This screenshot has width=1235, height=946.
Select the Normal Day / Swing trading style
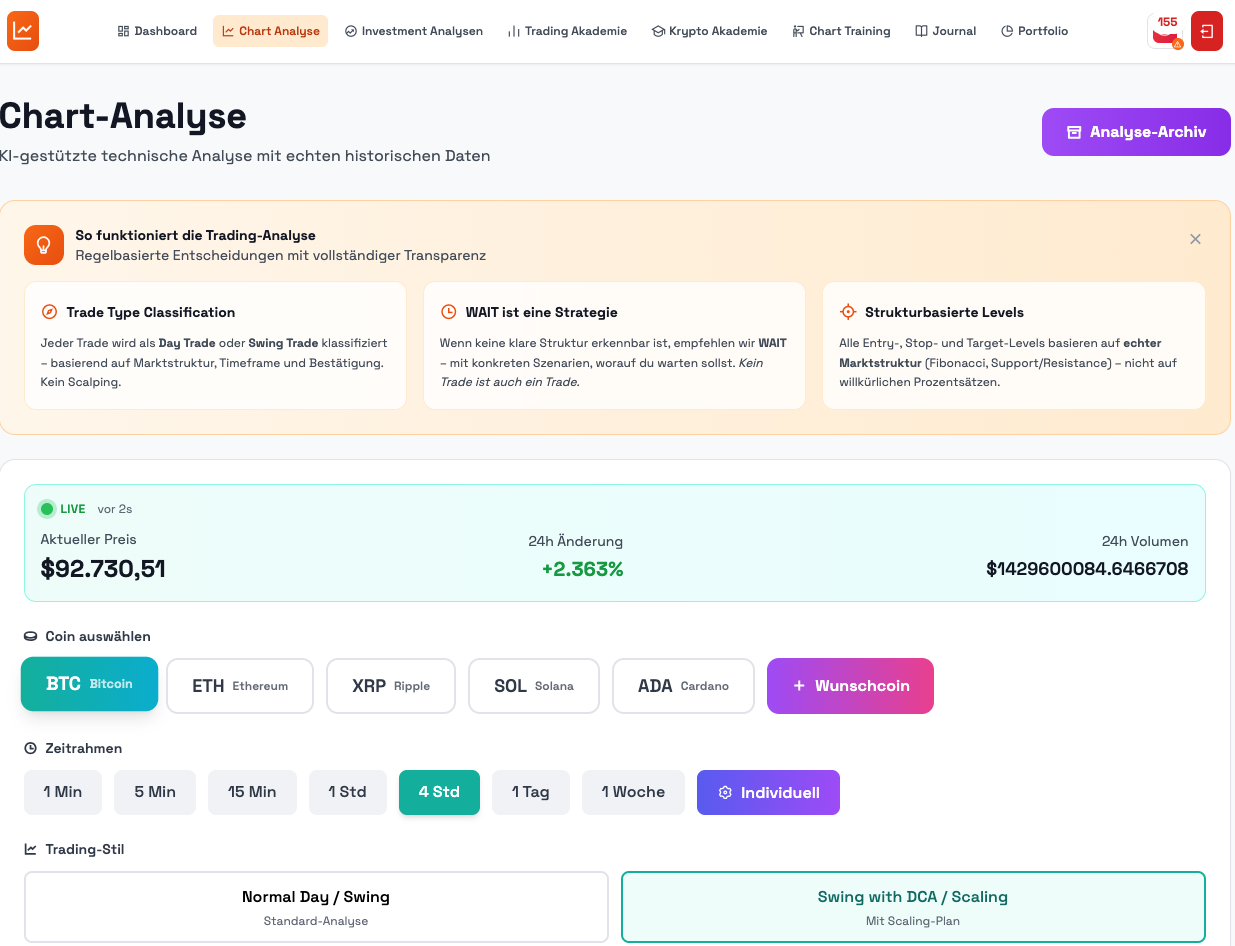pyautogui.click(x=316, y=907)
